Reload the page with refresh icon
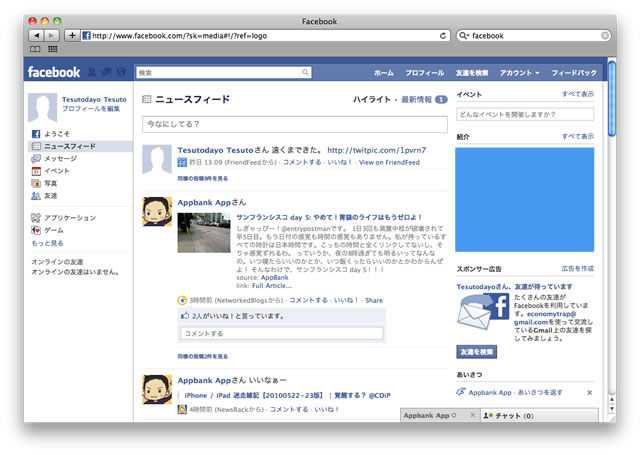 pos(443,36)
